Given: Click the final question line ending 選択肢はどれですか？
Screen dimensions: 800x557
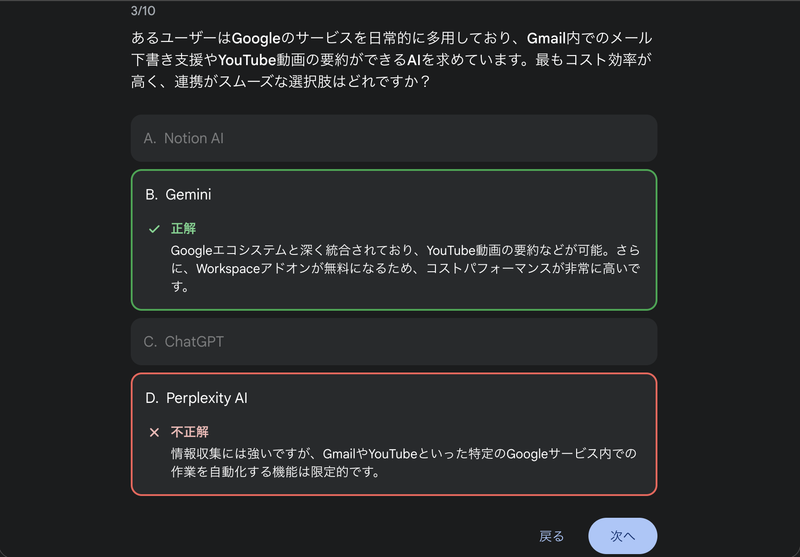Looking at the screenshot, I should [281, 82].
